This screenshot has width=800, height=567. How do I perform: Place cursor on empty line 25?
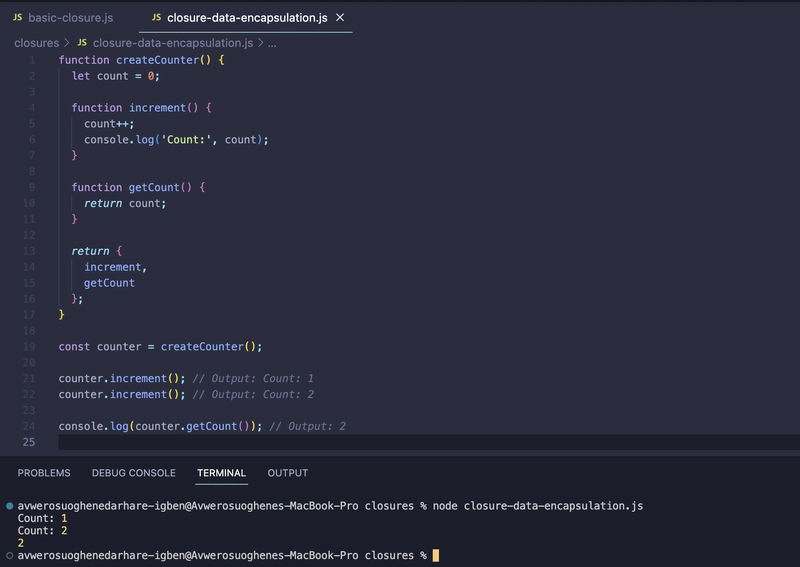(x=300, y=442)
